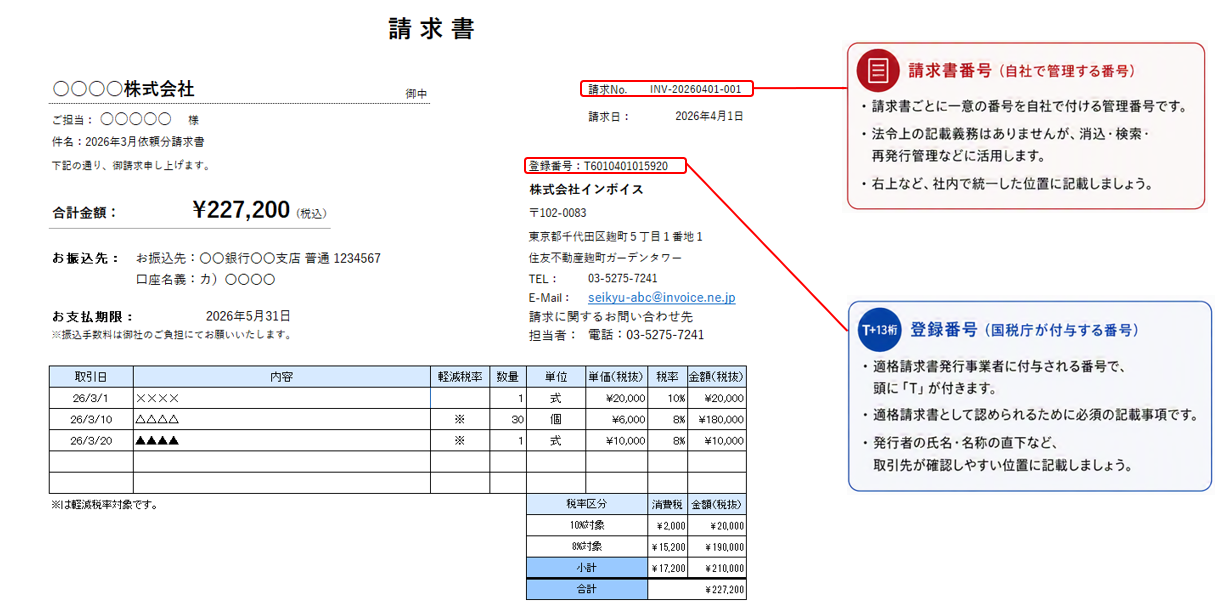Click the 金額(税抜) header in item table

pyautogui.click(x=716, y=377)
